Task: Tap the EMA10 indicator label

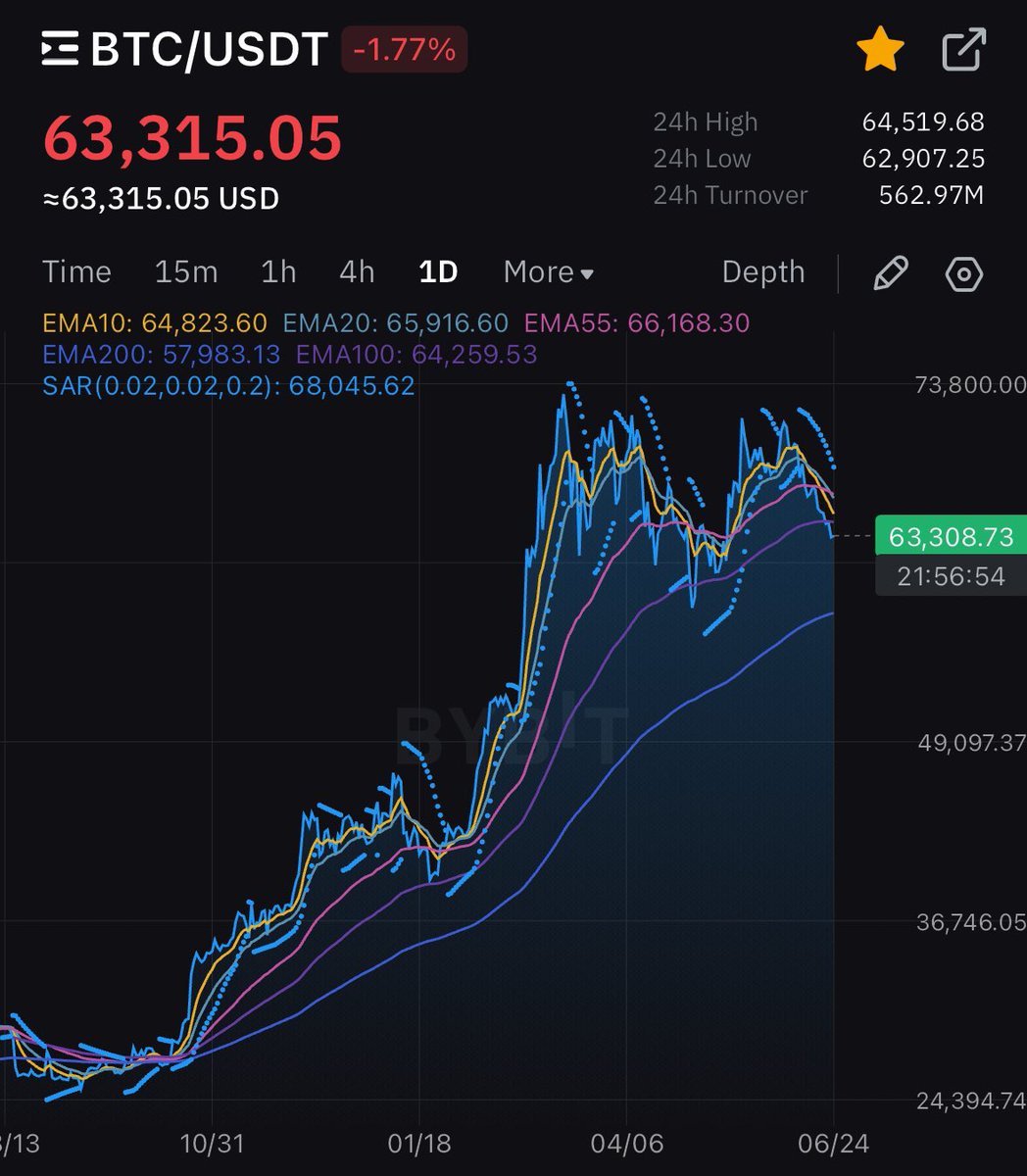Action: pos(155,323)
